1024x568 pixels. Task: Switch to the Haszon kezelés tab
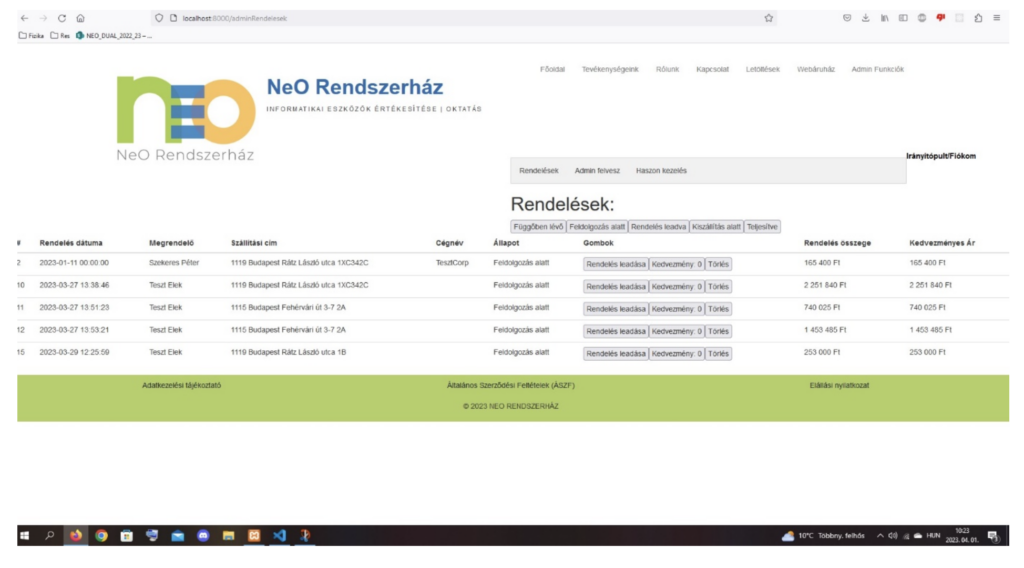pos(661,171)
